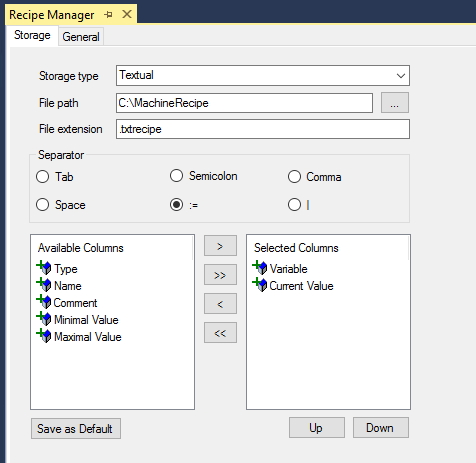Close the Recipe Manager tab
This screenshot has height=463, width=476.
pos(127,14)
